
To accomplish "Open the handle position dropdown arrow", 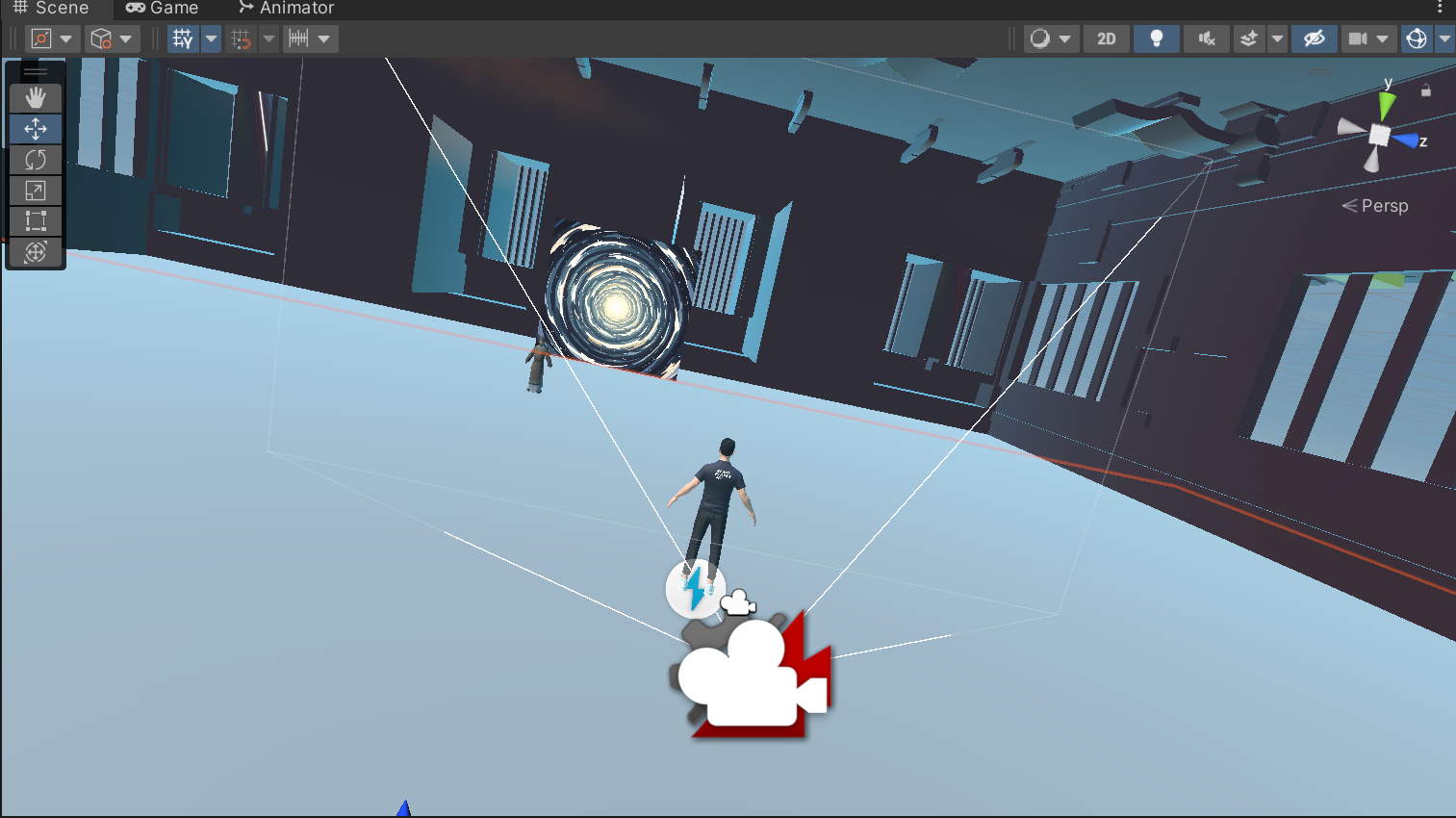I will (x=66, y=38).
